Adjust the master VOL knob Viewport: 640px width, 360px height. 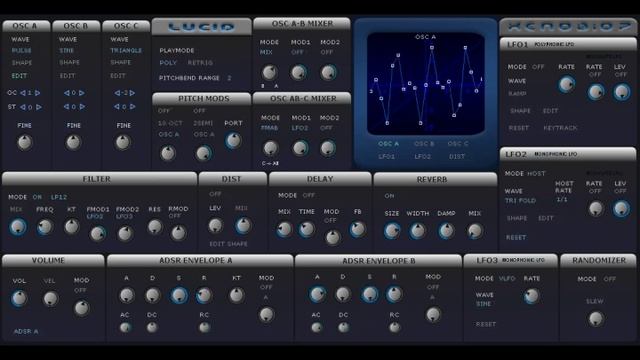(19, 298)
